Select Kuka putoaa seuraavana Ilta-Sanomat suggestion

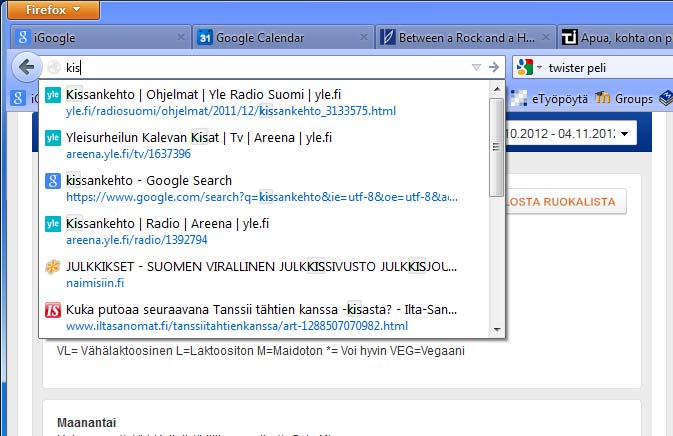(x=264, y=317)
